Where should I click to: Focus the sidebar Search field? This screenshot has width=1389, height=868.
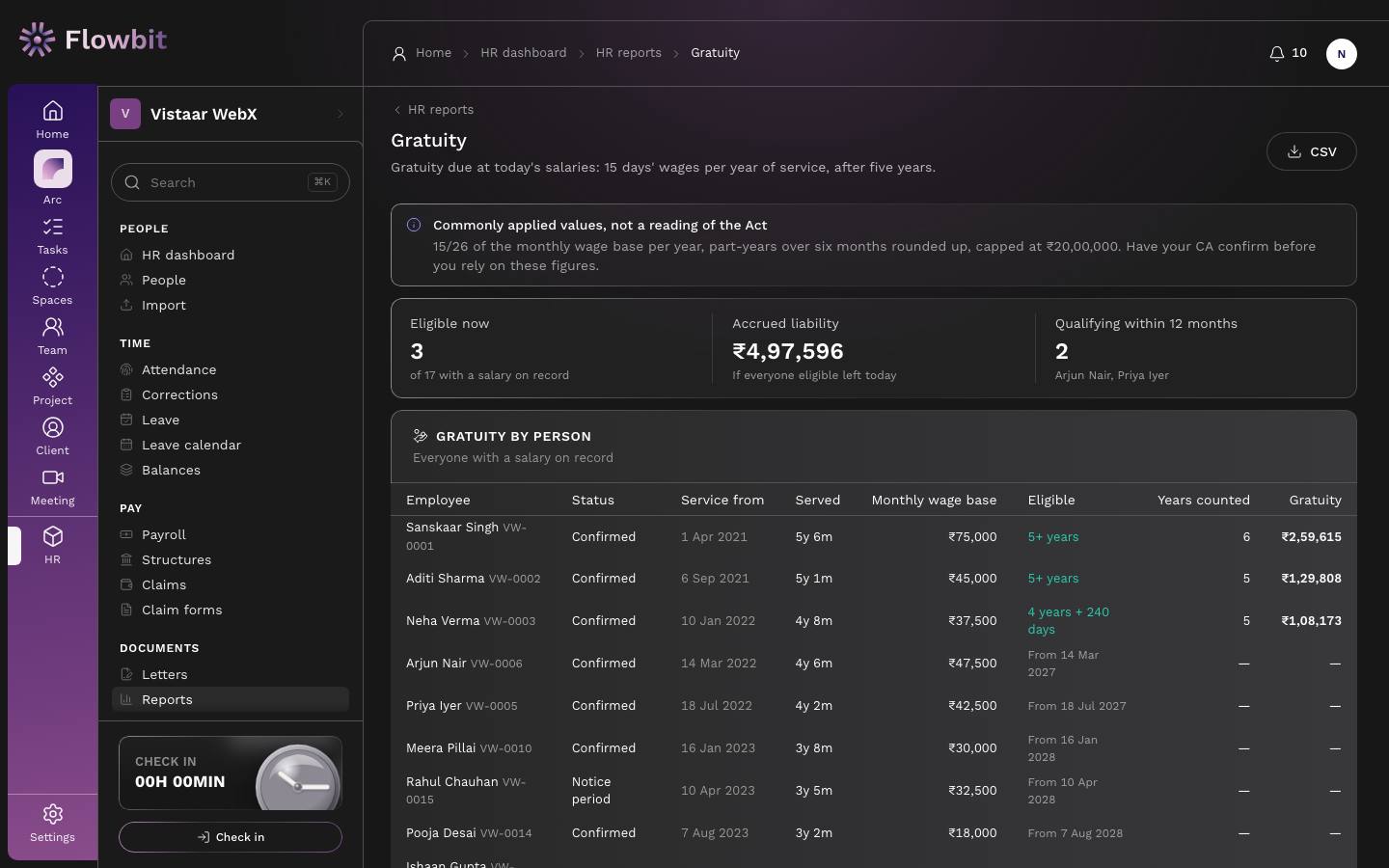(x=231, y=182)
